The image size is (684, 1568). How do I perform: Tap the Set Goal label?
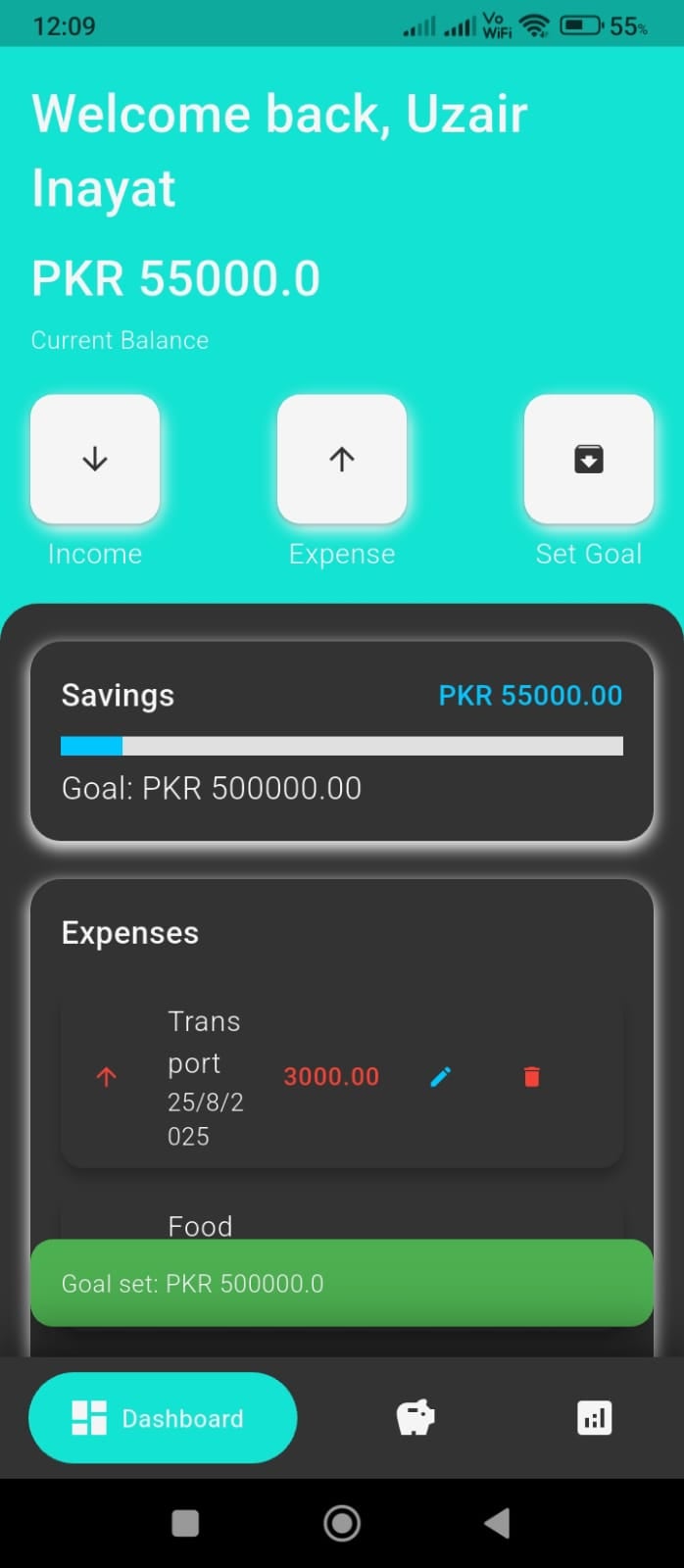pyautogui.click(x=588, y=554)
